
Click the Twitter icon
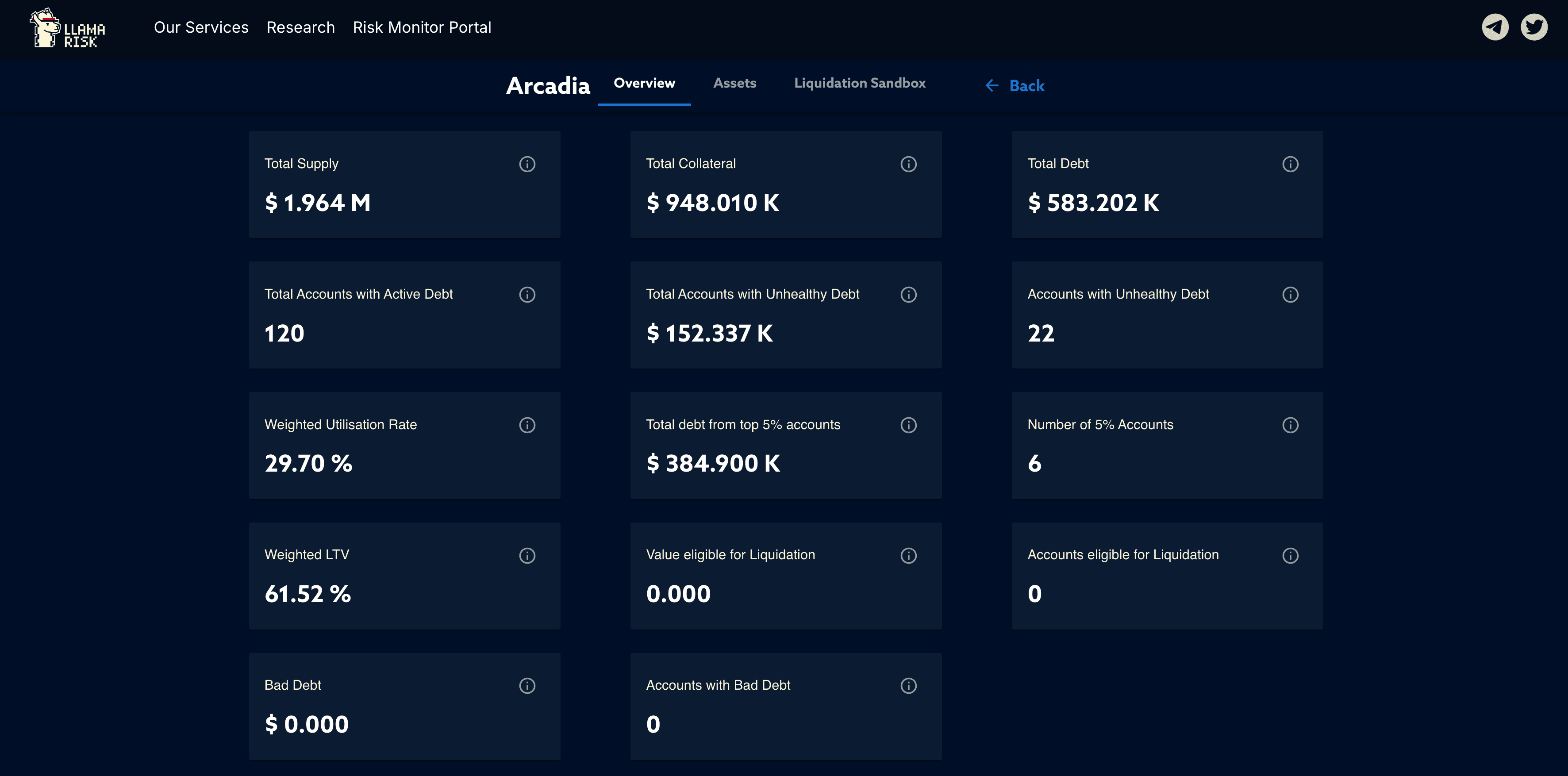[x=1534, y=26]
